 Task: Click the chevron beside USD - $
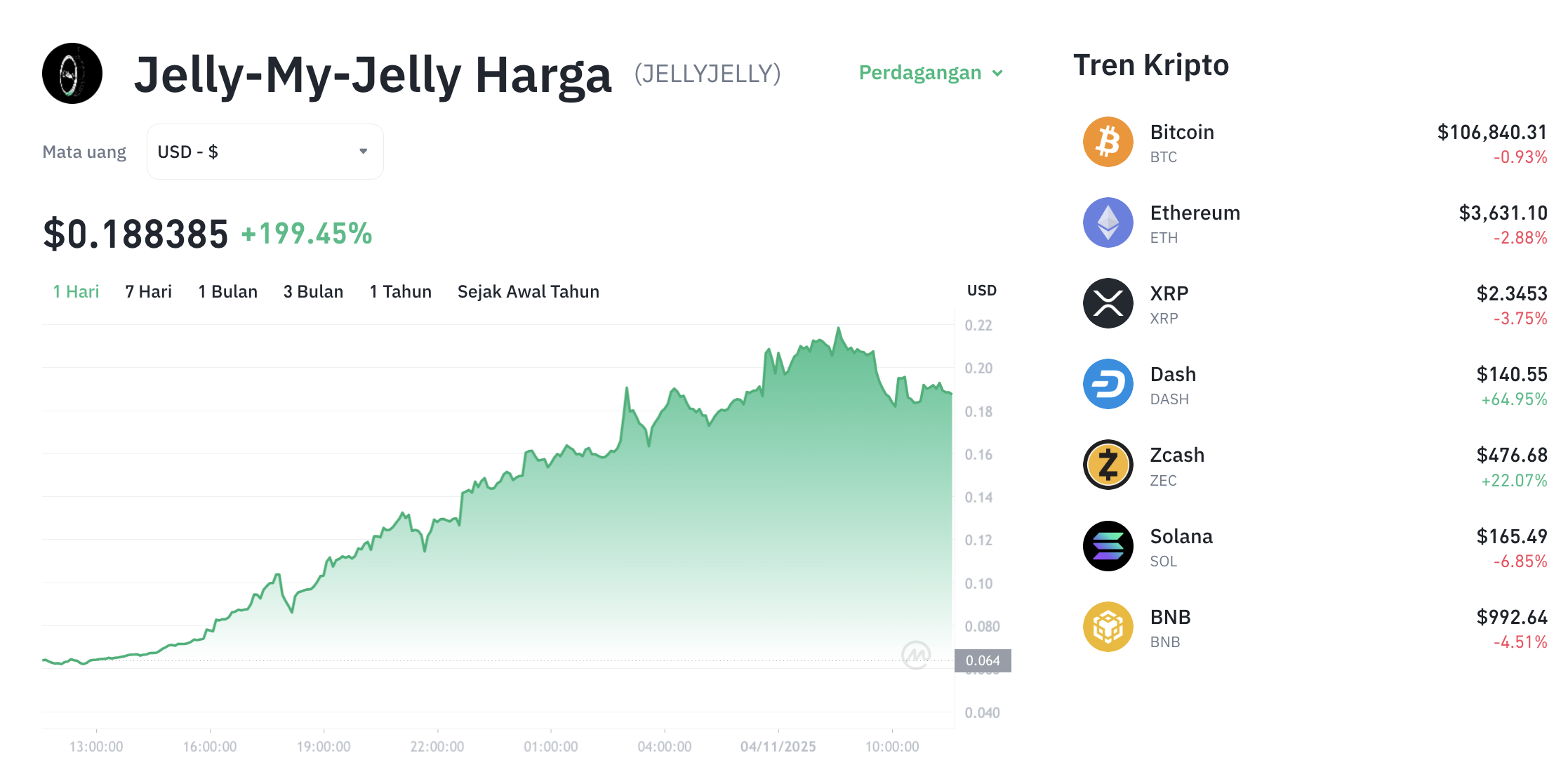pos(363,151)
